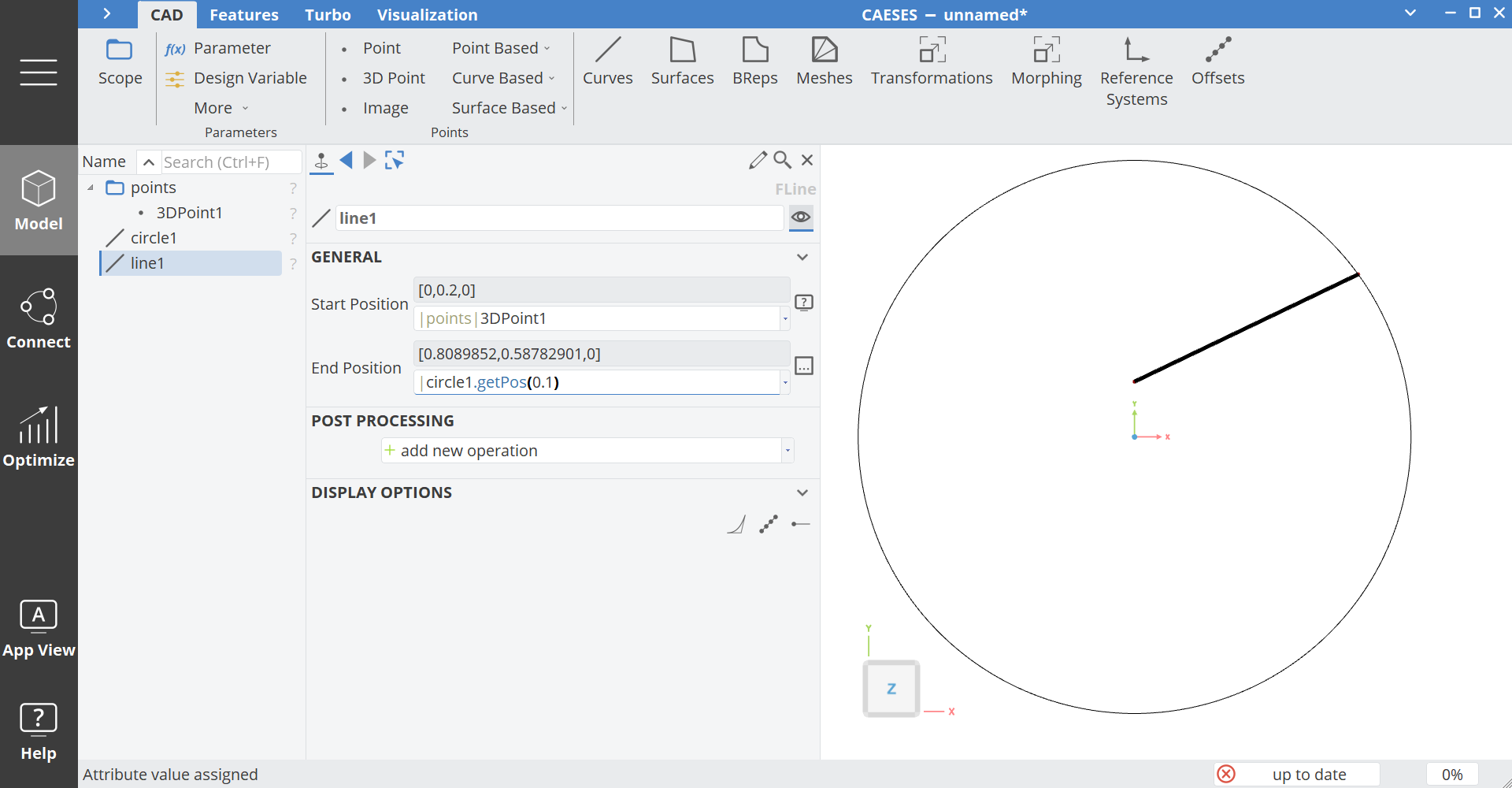Create a new Point
1512x788 pixels.
pos(372,48)
